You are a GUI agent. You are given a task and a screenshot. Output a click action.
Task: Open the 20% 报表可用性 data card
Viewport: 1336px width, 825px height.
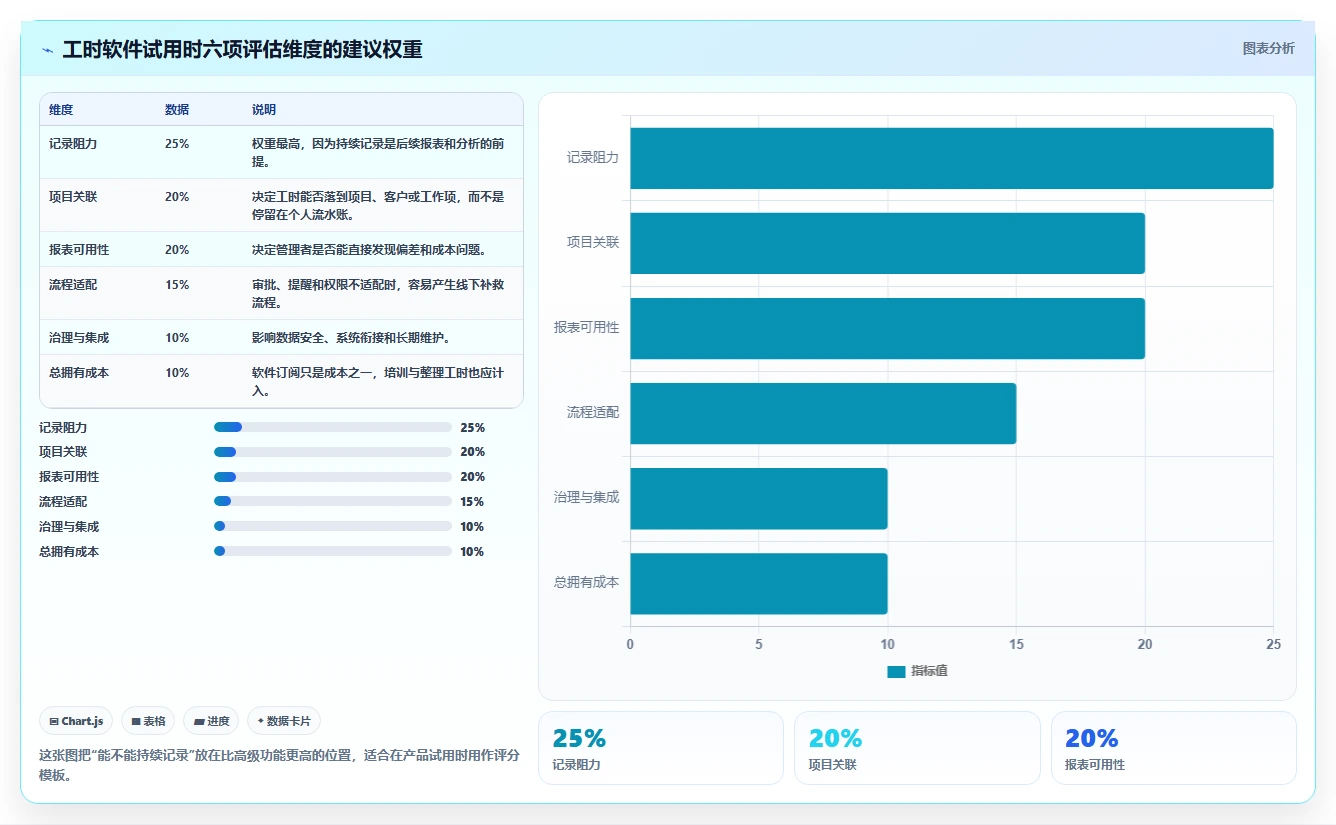point(1173,748)
